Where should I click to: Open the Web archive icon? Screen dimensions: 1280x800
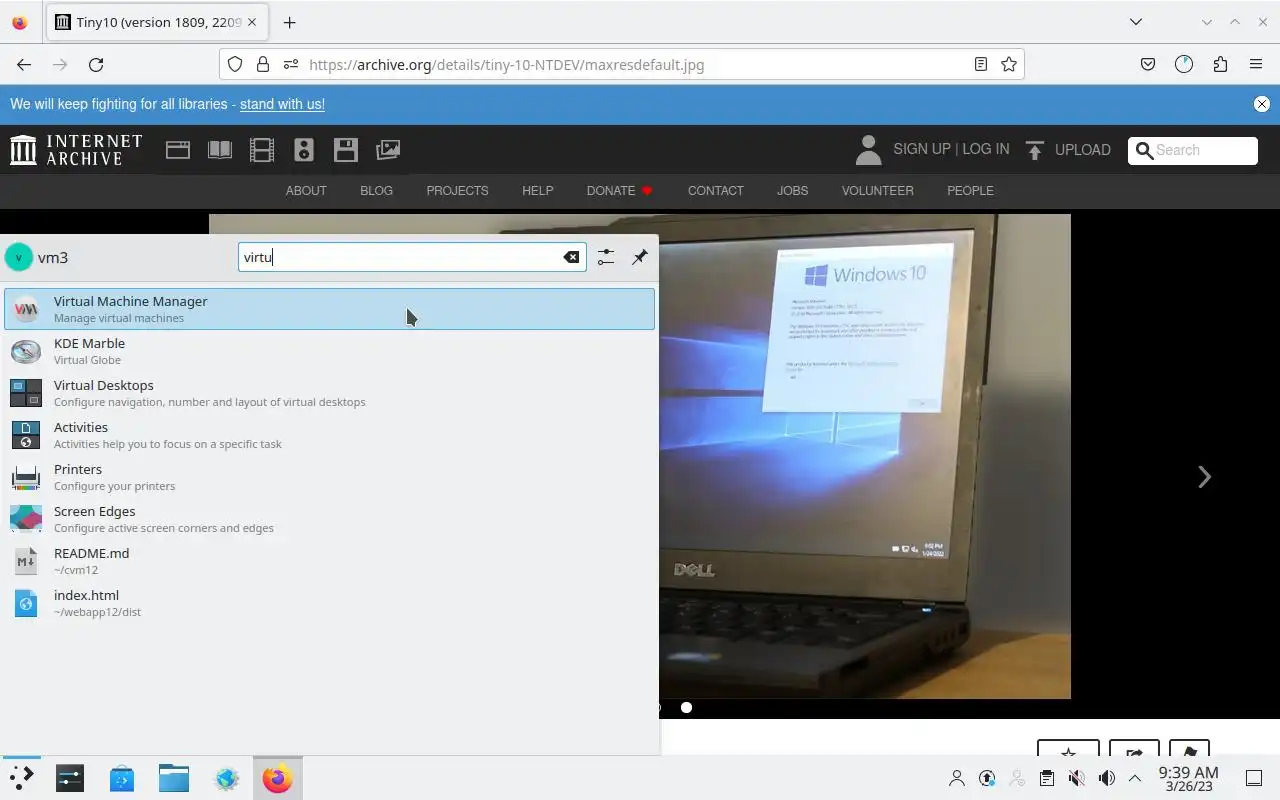pos(178,150)
